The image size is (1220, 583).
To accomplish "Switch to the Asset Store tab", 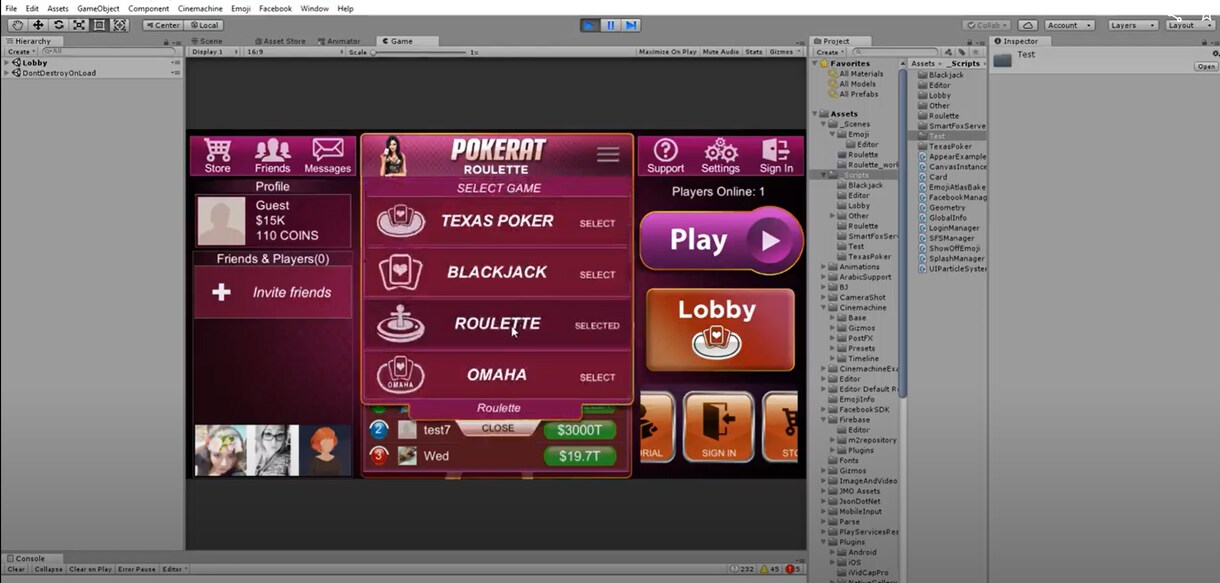I will pos(279,41).
